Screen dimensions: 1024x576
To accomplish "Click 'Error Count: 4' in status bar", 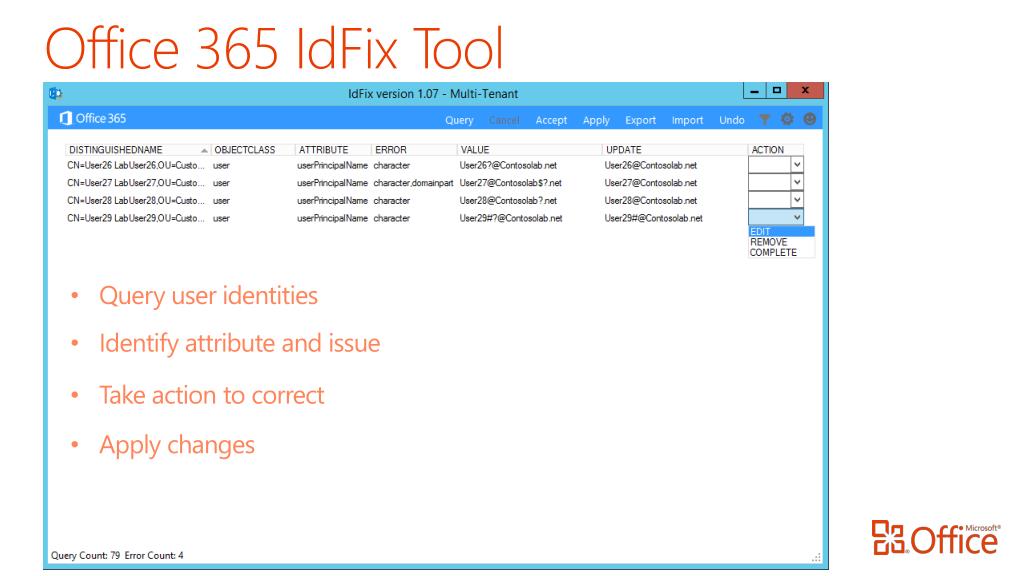I will coord(154,555).
